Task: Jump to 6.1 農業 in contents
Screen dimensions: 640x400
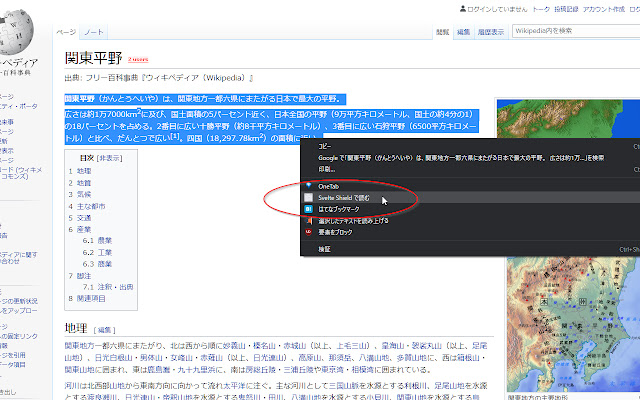Action: pyautogui.click(x=97, y=241)
